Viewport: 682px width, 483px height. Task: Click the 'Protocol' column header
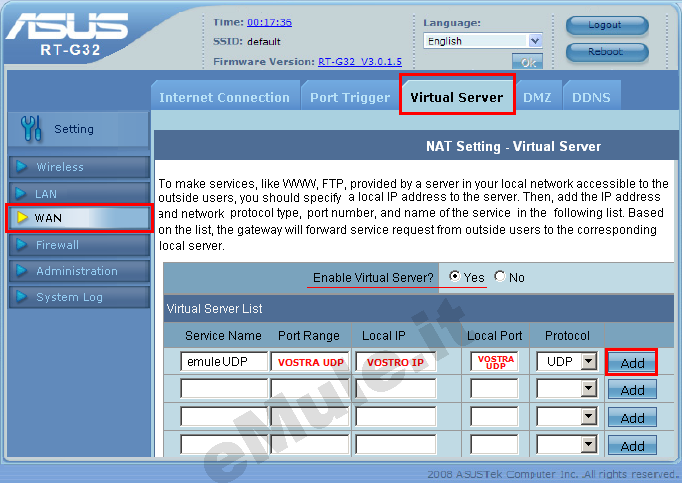tap(567, 335)
